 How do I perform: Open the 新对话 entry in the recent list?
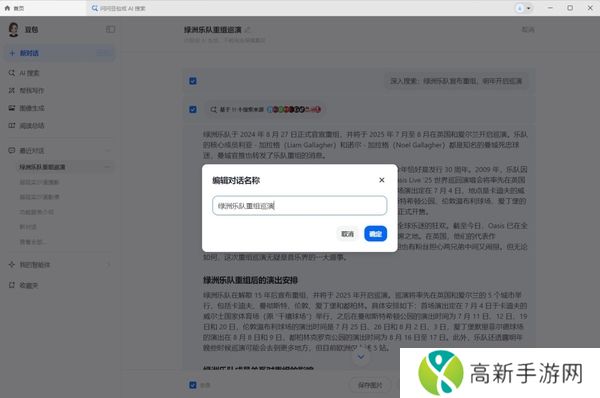pyautogui.click(x=28, y=227)
